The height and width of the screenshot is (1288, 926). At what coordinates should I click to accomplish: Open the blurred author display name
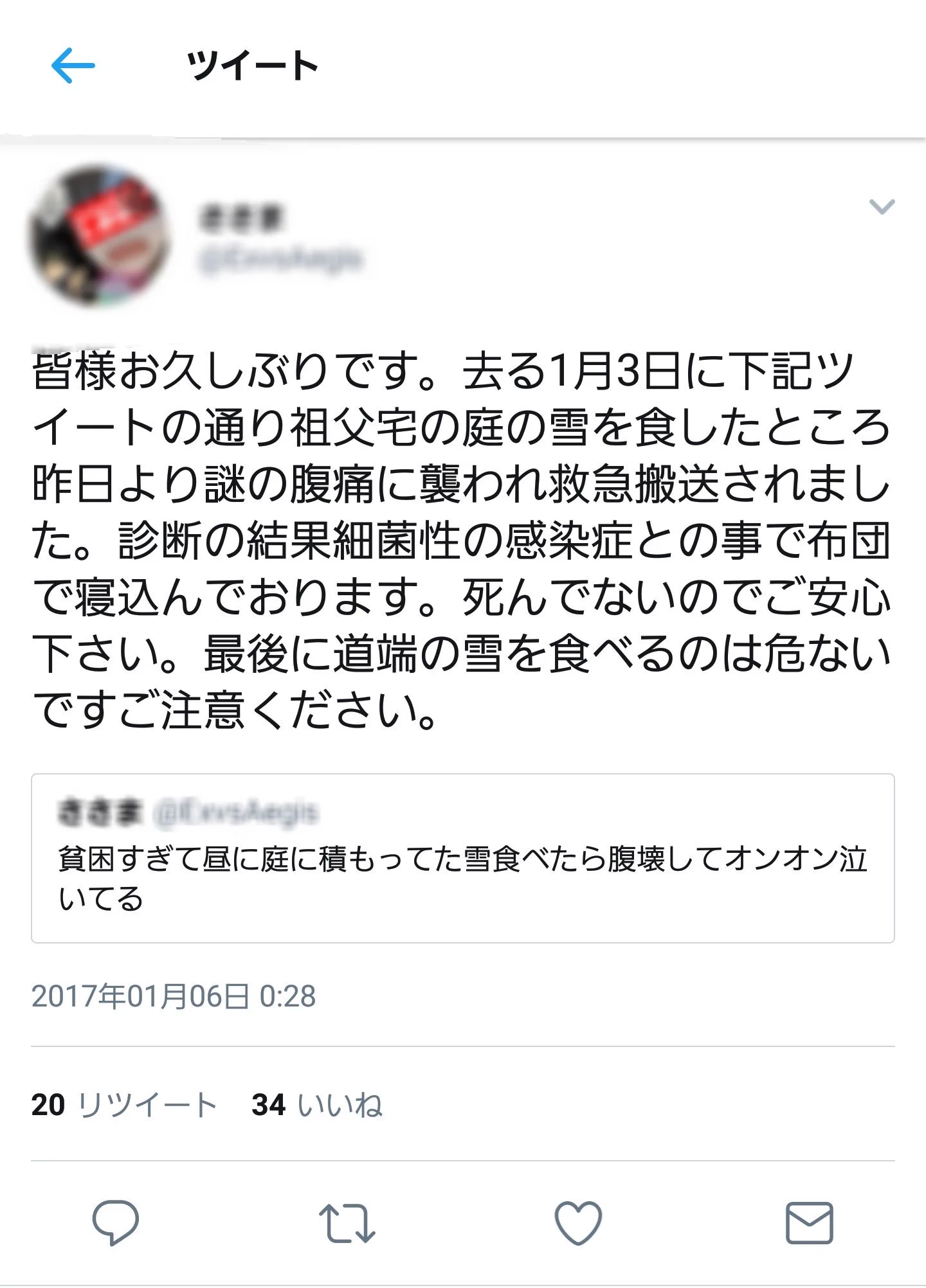[x=241, y=219]
